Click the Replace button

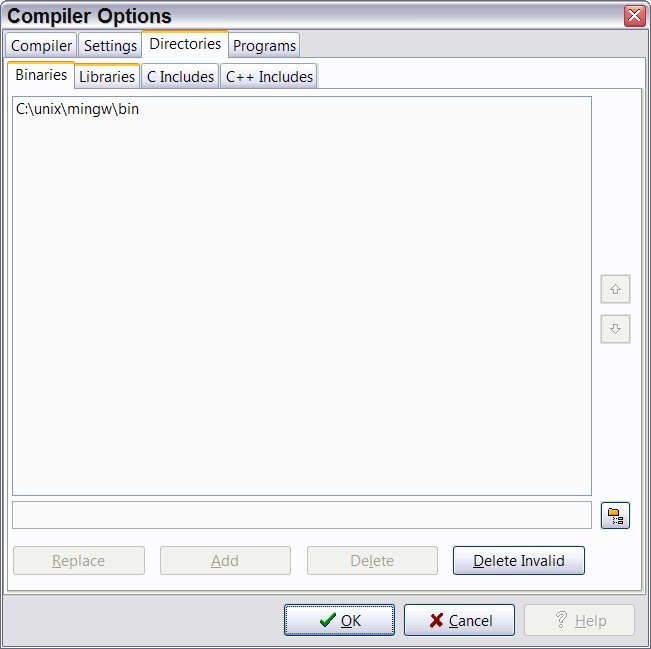tap(79, 561)
